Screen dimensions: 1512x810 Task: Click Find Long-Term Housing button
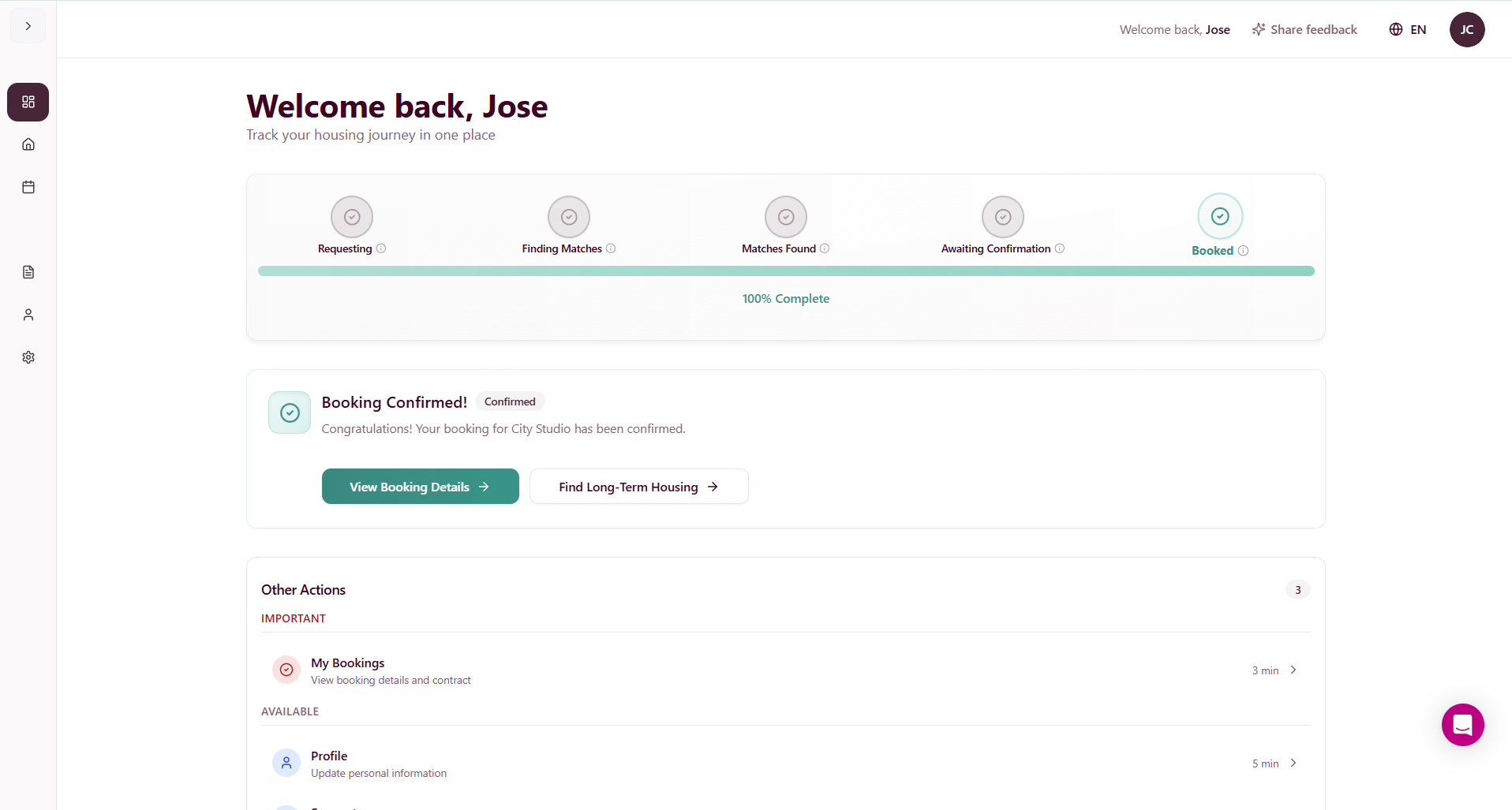639,487
